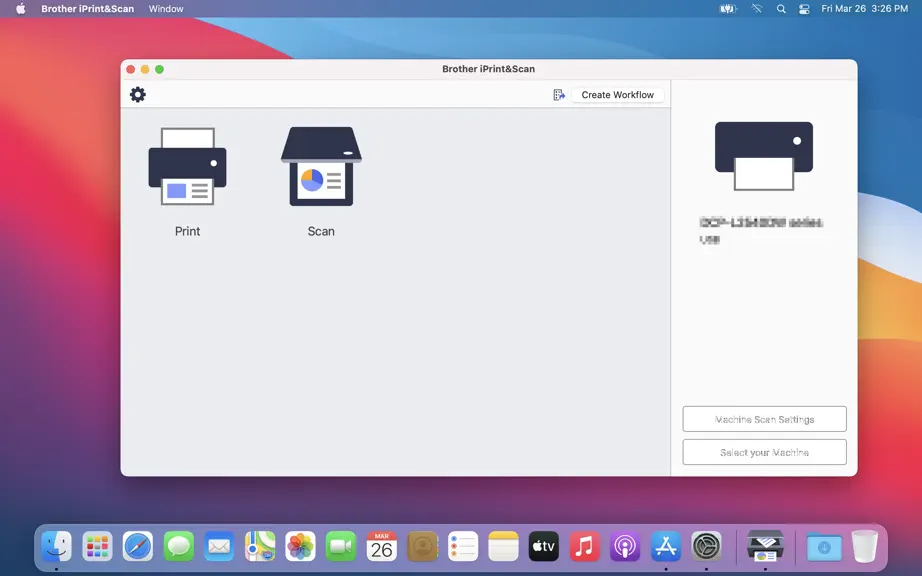Click the Print label under the printer icon

click(188, 232)
